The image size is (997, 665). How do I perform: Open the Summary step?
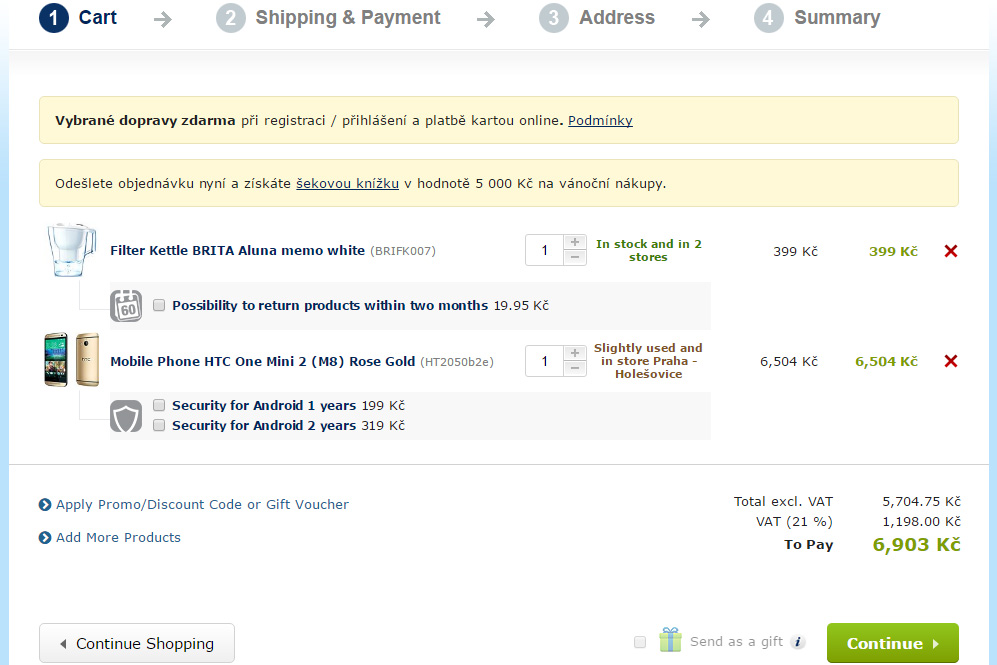click(817, 18)
